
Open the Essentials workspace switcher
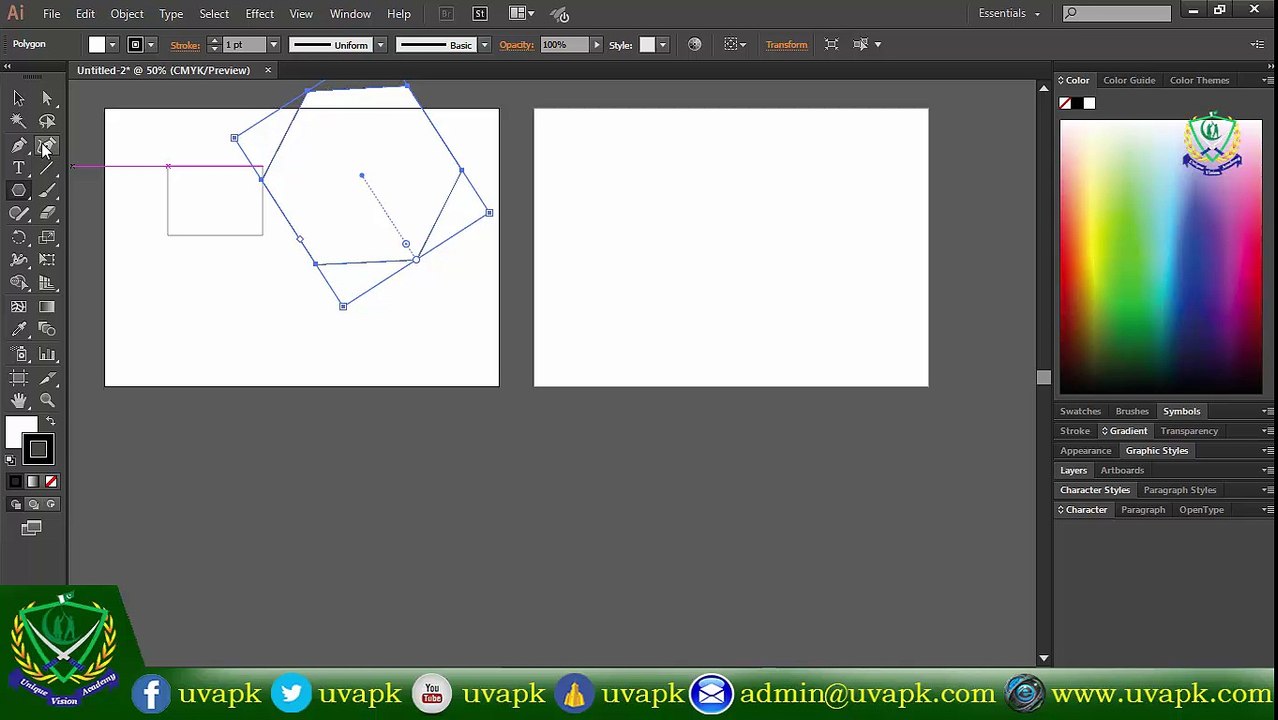[x=1009, y=13]
